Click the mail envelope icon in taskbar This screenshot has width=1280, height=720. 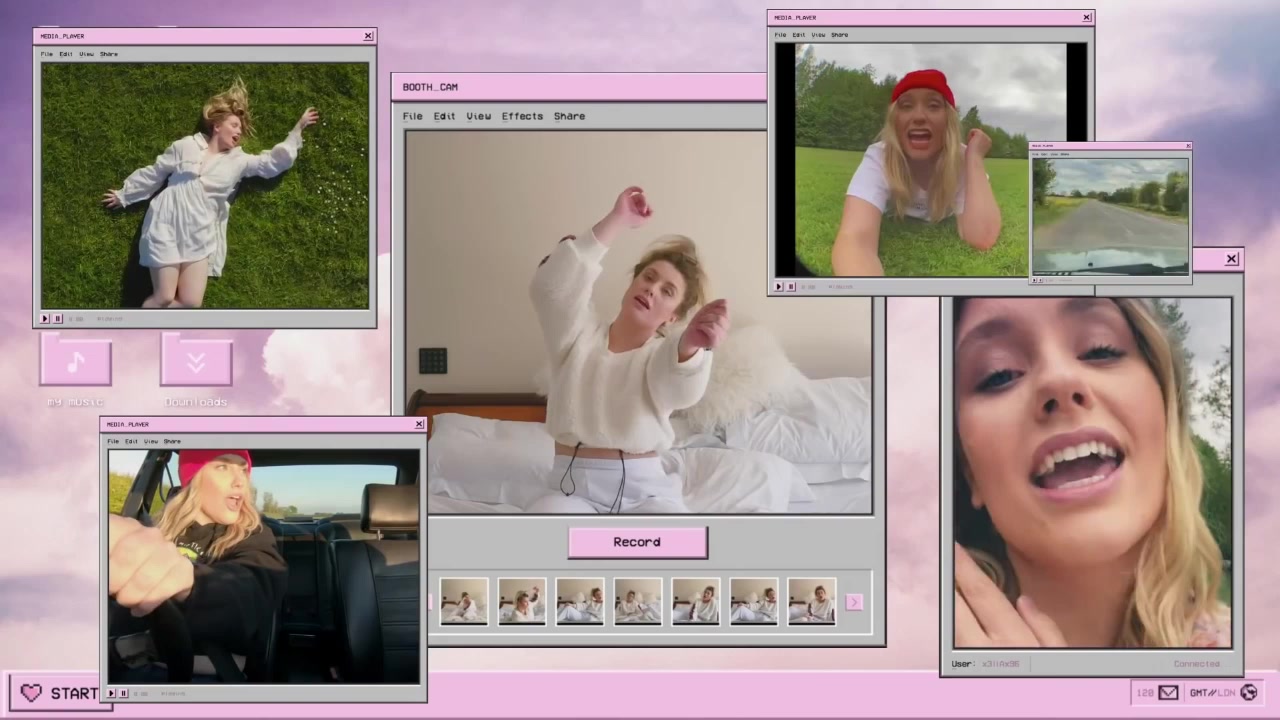1168,692
